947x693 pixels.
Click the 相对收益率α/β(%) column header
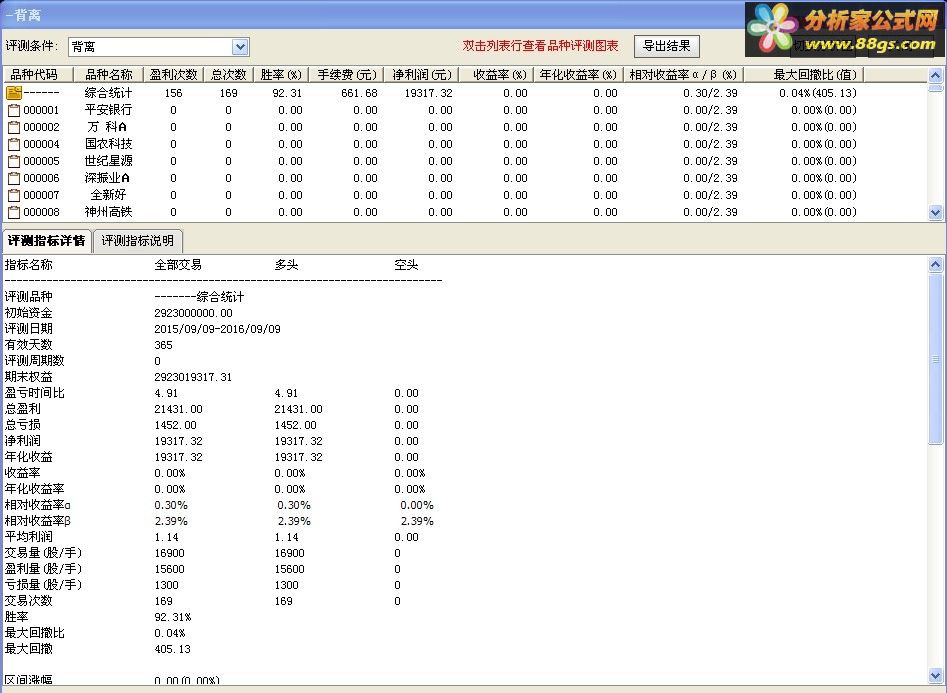pos(683,74)
